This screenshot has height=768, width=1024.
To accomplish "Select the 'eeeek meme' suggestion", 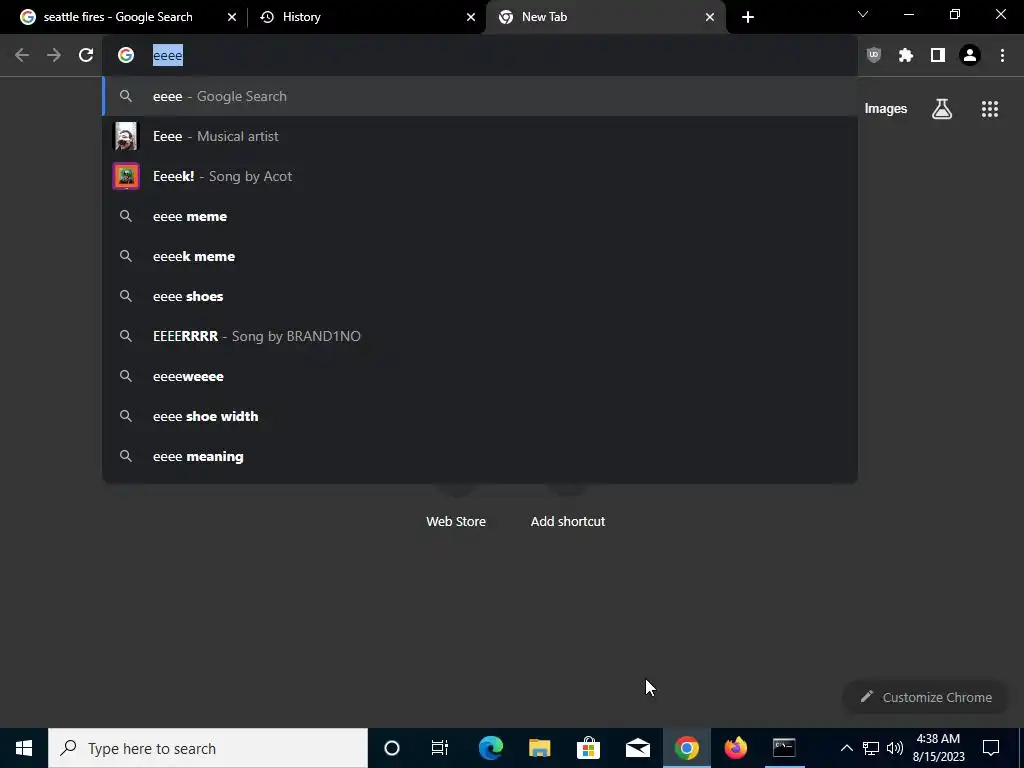I will click(480, 256).
